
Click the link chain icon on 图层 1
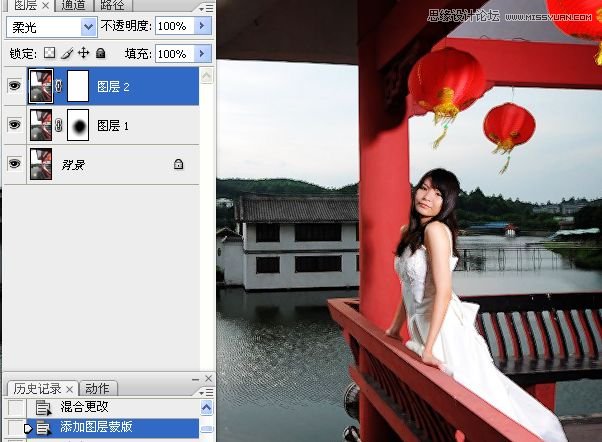(x=58, y=125)
